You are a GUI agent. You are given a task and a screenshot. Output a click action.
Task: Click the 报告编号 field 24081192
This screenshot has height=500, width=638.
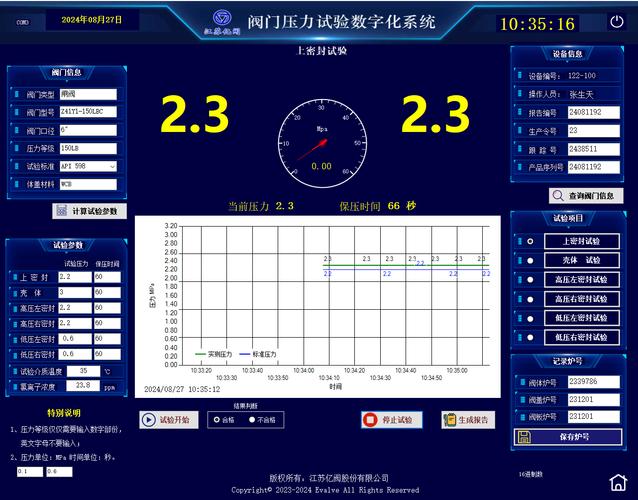pos(594,113)
